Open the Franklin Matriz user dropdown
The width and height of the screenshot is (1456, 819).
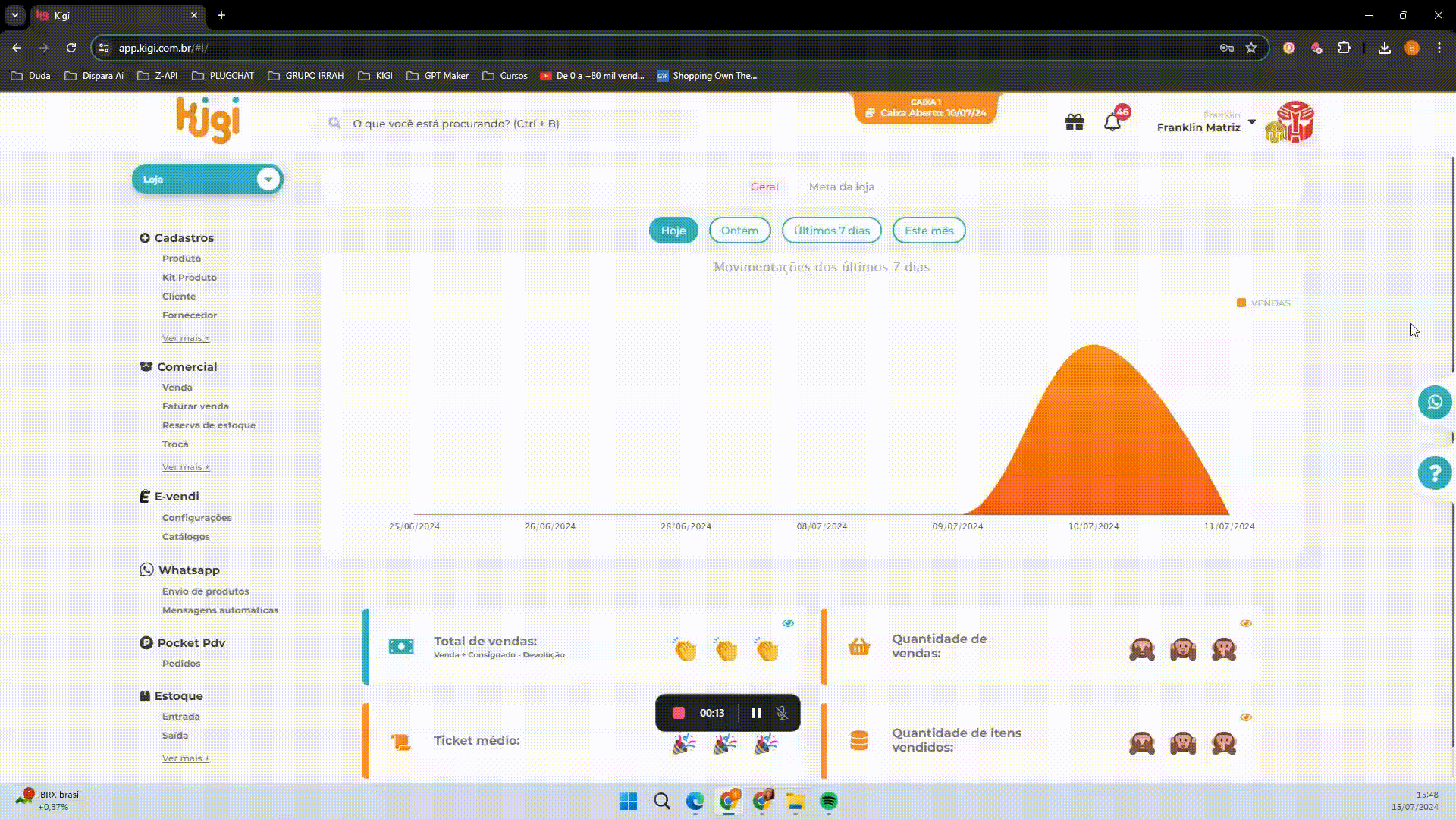point(1251,122)
